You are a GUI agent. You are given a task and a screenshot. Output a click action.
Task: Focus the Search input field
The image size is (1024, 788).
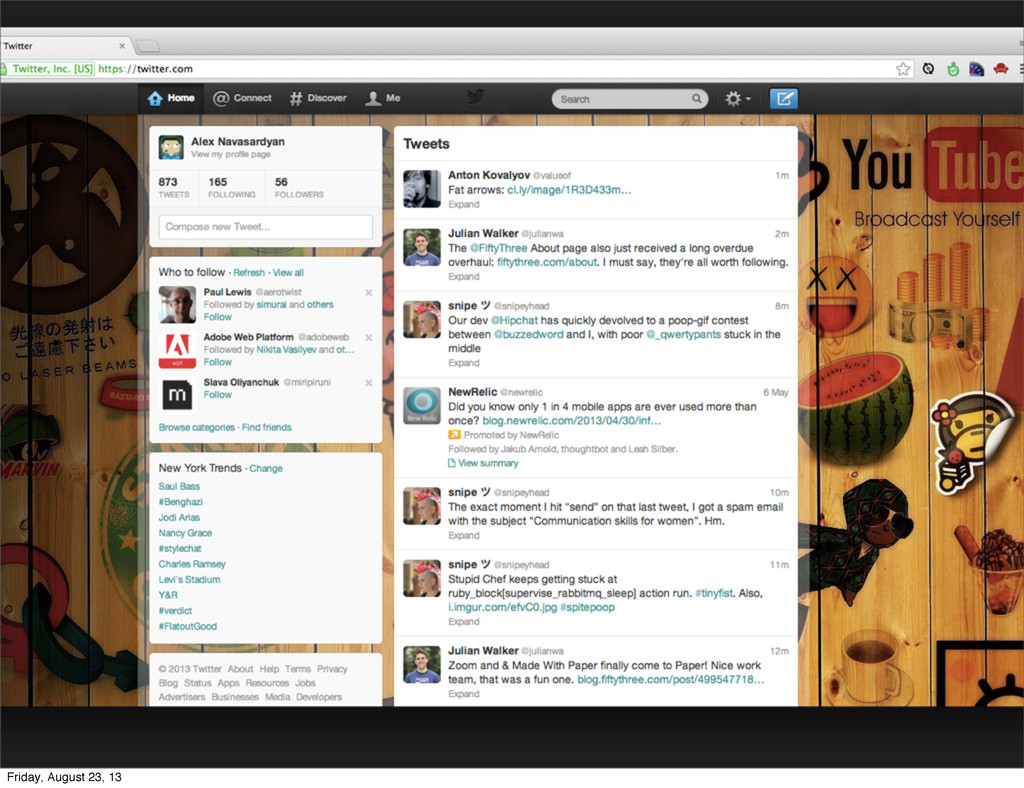pyautogui.click(x=630, y=99)
